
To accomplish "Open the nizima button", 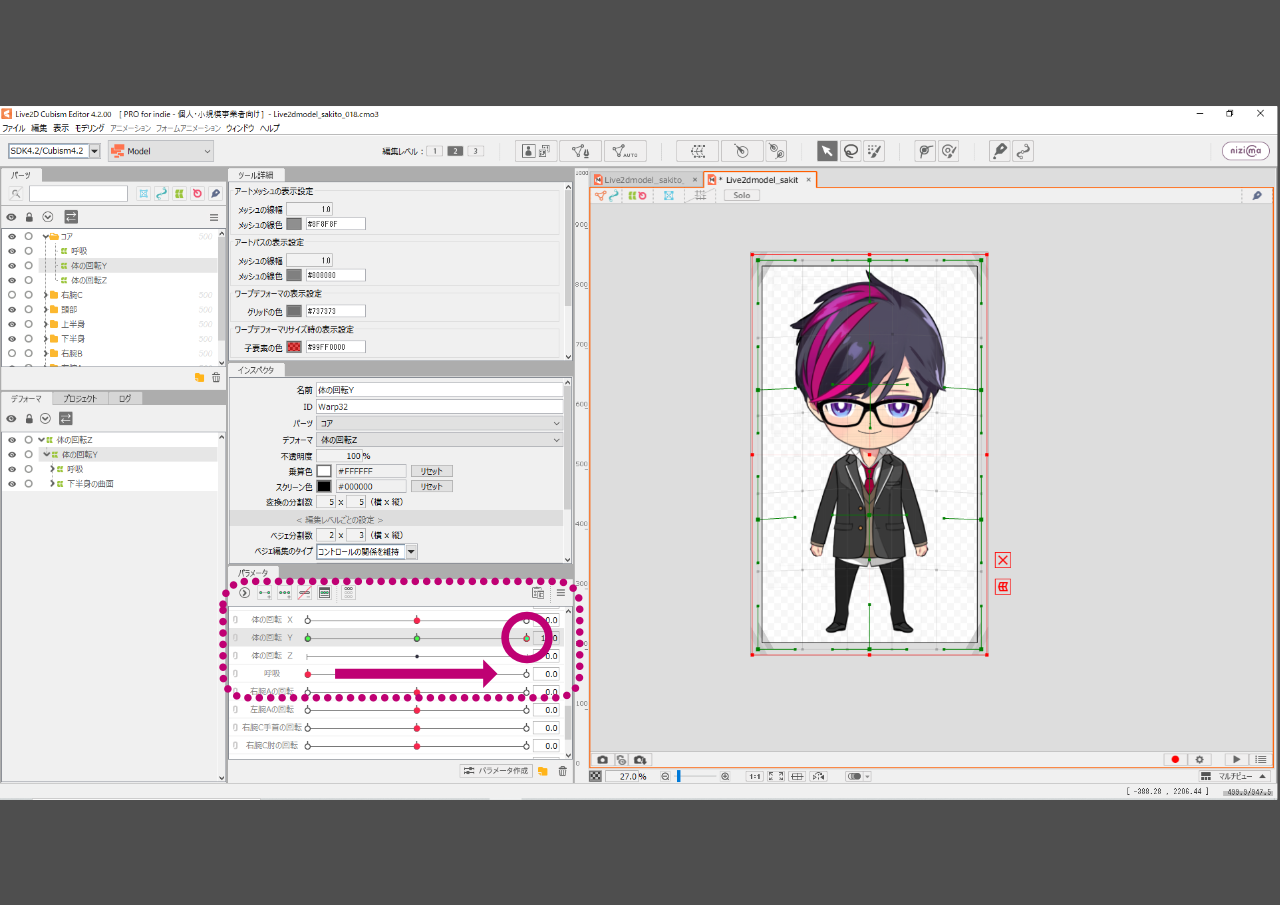I will coord(1246,151).
